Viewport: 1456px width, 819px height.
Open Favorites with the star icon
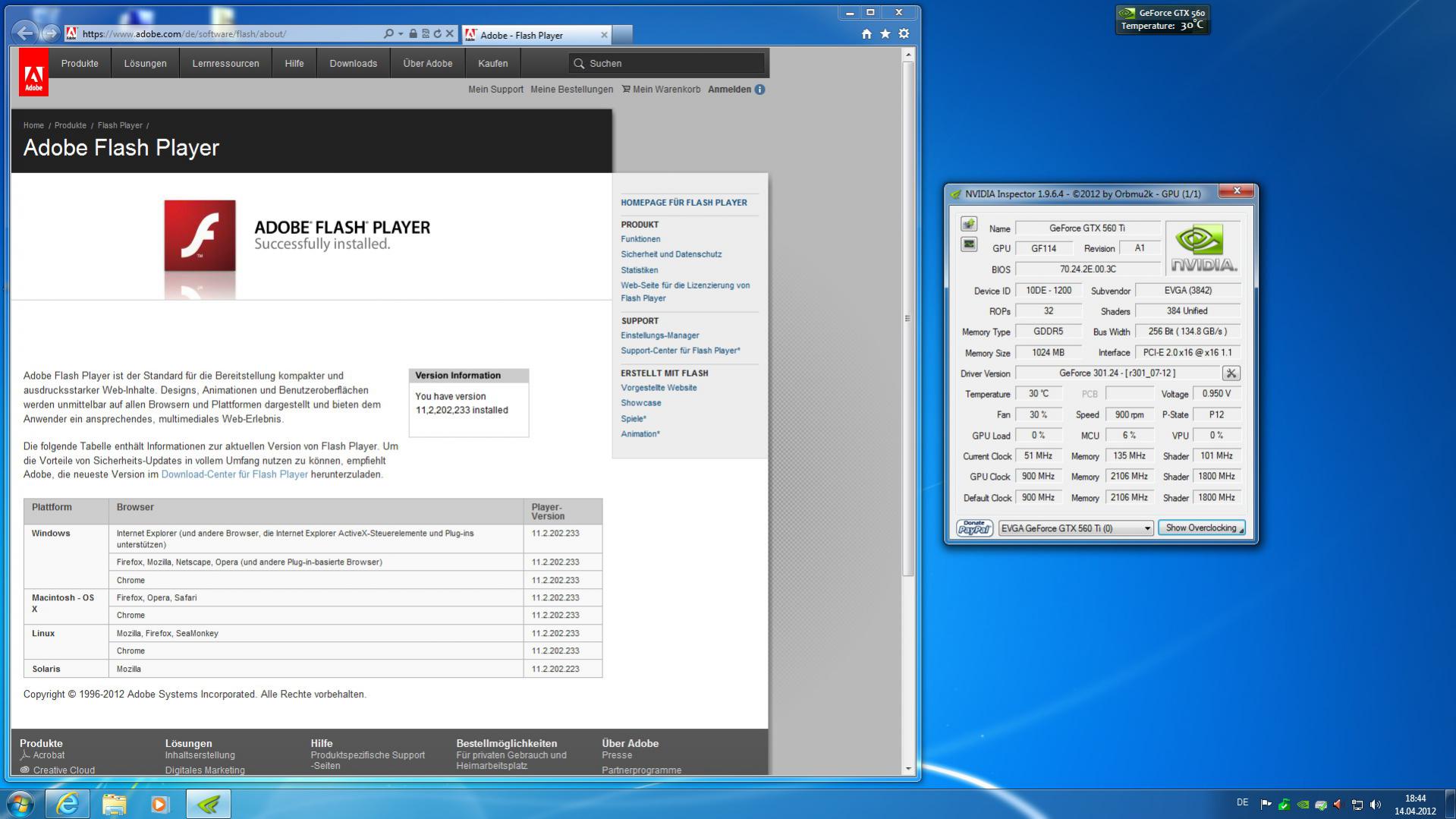[x=885, y=33]
